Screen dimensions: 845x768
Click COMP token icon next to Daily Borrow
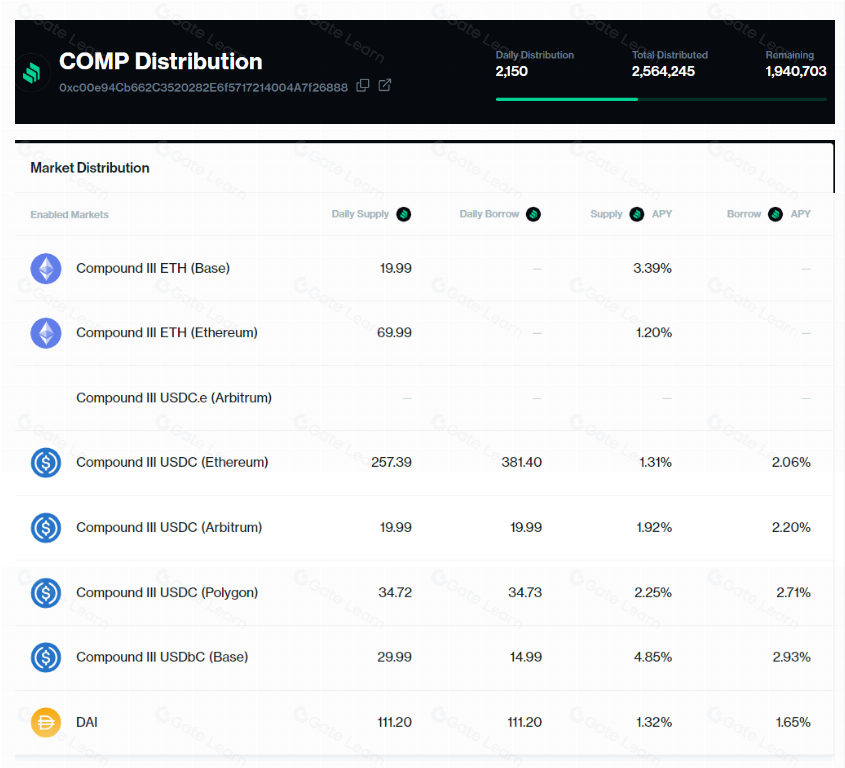(534, 215)
